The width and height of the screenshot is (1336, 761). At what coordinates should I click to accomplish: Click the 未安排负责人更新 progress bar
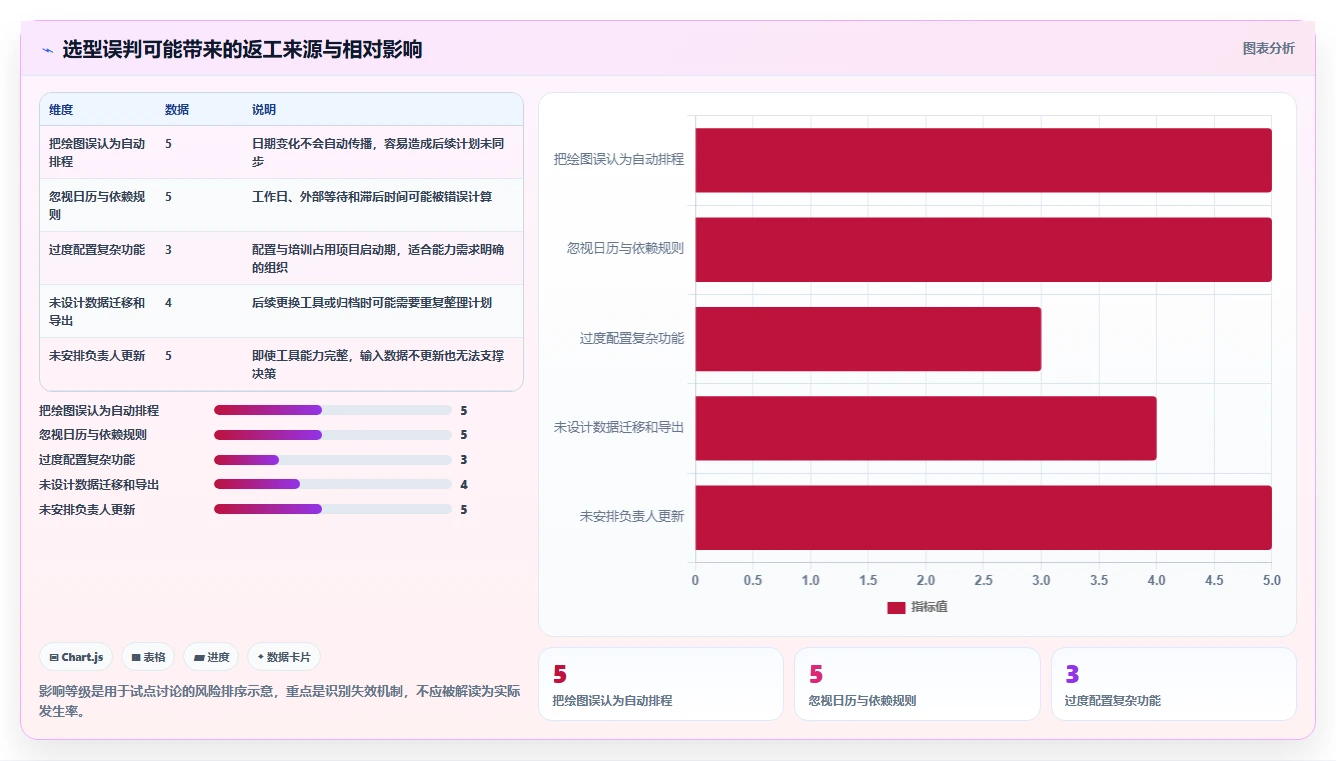click(x=333, y=509)
